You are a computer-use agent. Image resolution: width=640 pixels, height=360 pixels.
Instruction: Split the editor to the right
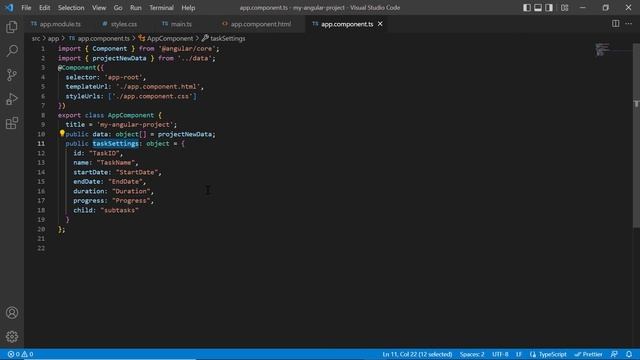616,24
